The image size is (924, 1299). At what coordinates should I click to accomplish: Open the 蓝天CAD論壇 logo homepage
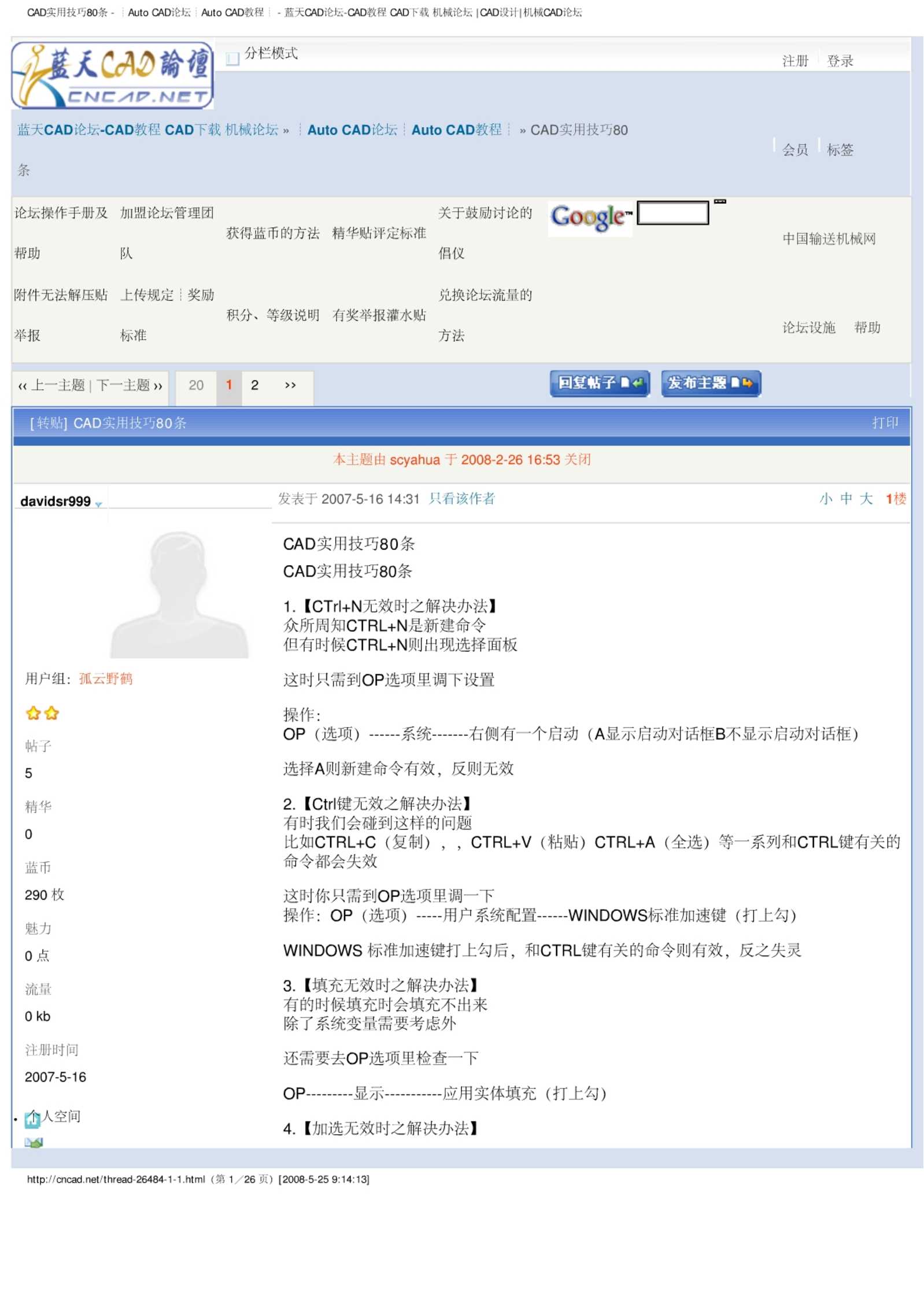click(112, 75)
